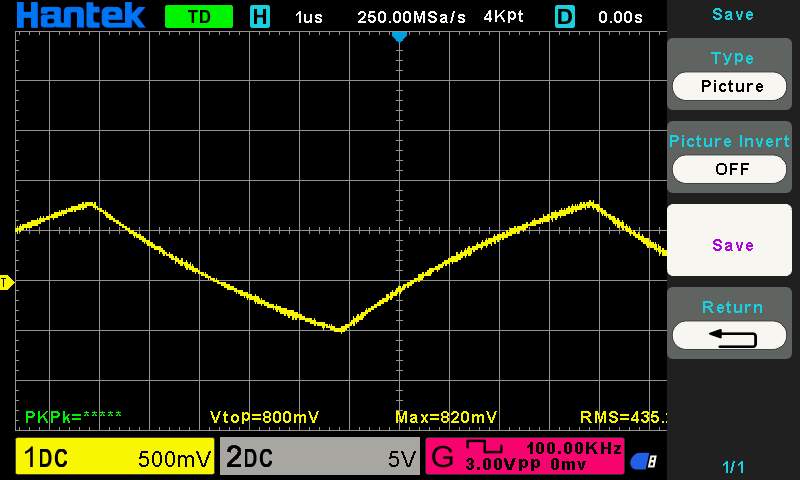This screenshot has height=480, width=800.
Task: Click the blue USB storage icon
Action: coord(643,461)
